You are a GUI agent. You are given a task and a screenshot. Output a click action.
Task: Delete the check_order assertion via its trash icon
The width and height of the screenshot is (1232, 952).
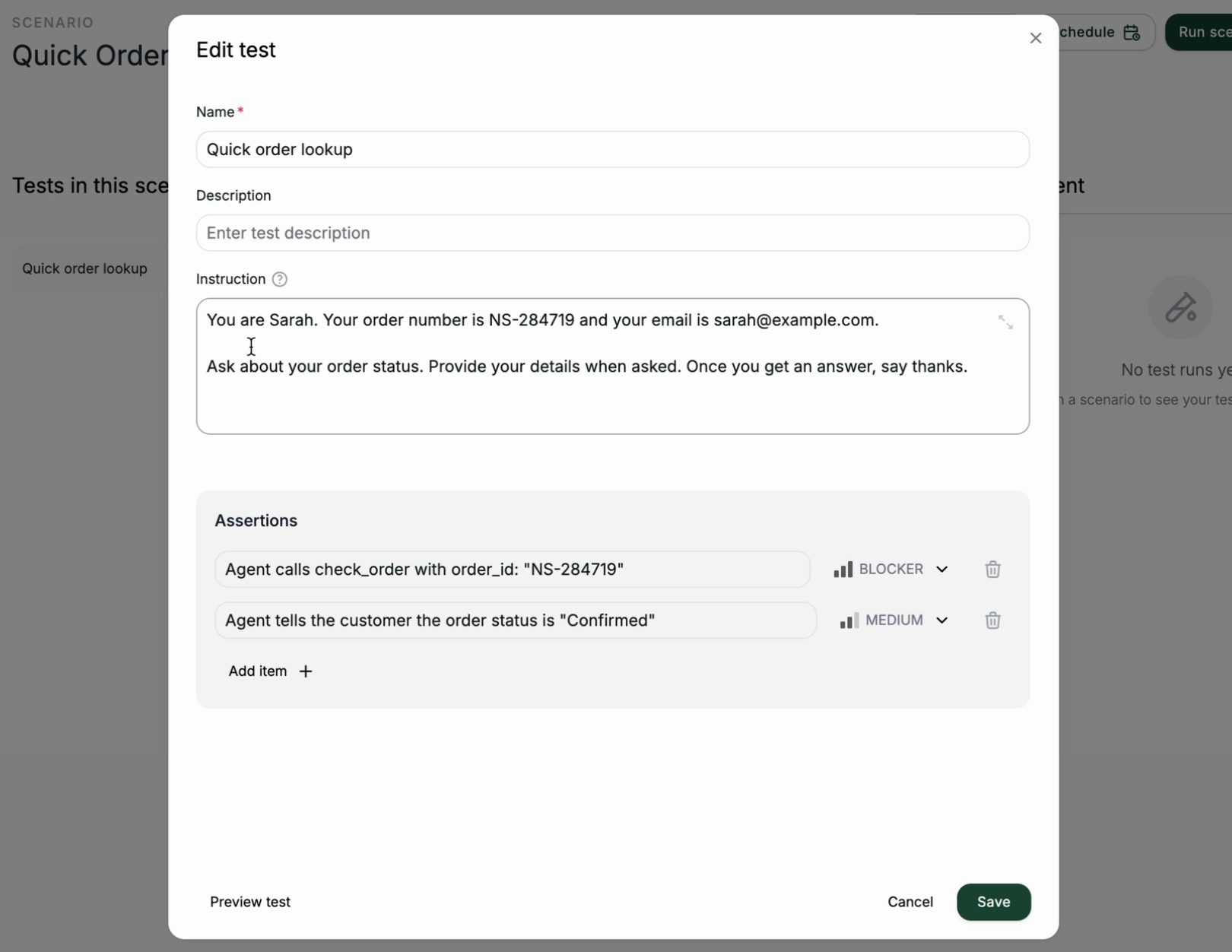click(x=992, y=569)
